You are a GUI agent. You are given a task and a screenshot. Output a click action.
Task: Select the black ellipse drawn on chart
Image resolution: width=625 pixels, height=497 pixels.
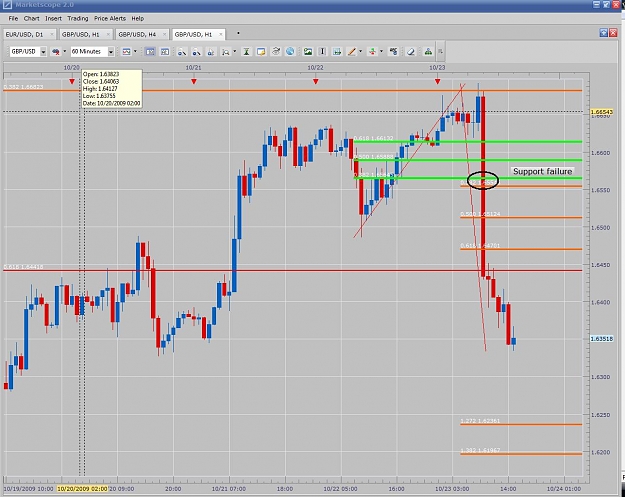click(483, 180)
